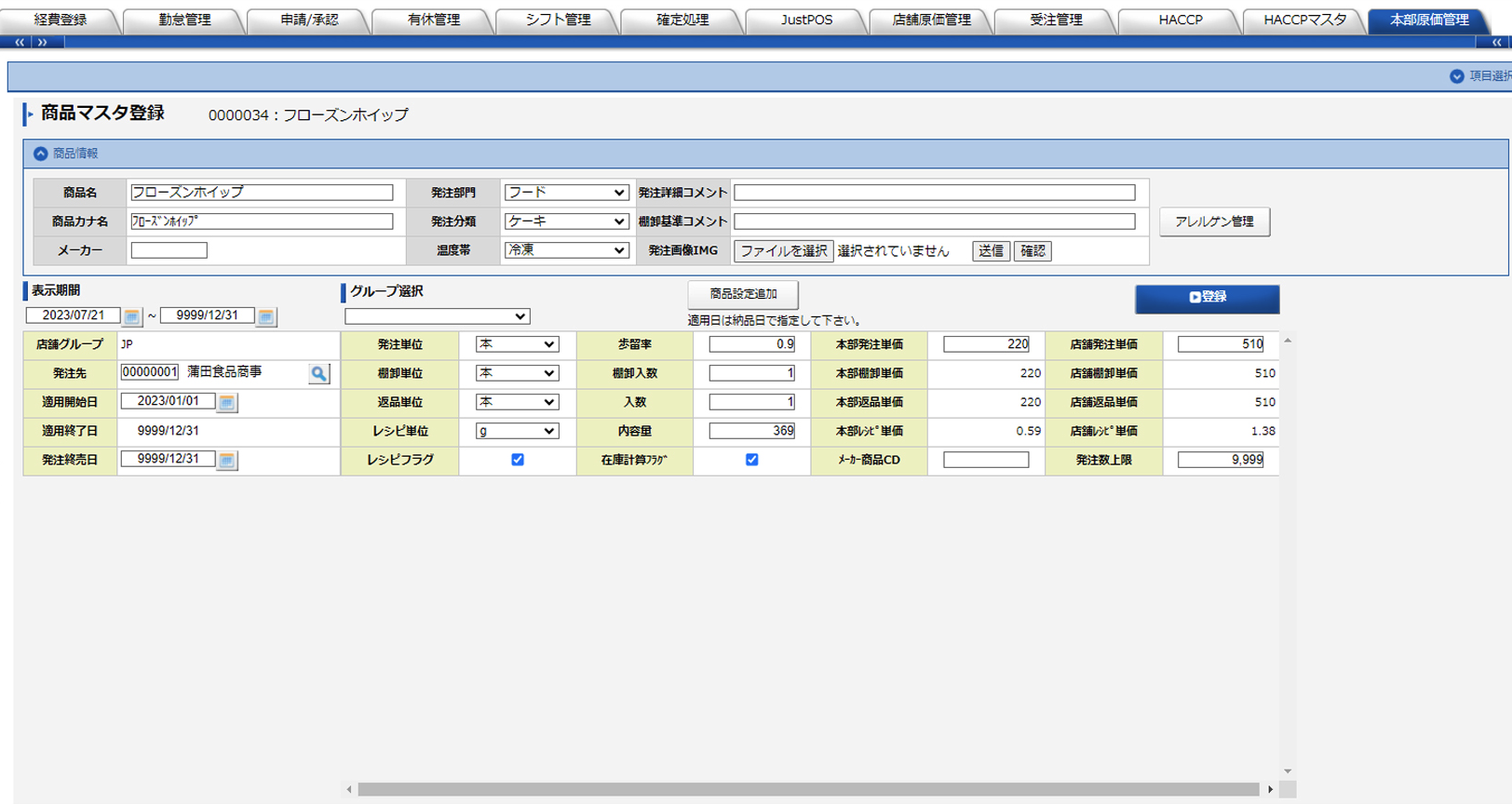The width and height of the screenshot is (1512, 804).
Task: Click 送信 button
Action: coord(992,251)
